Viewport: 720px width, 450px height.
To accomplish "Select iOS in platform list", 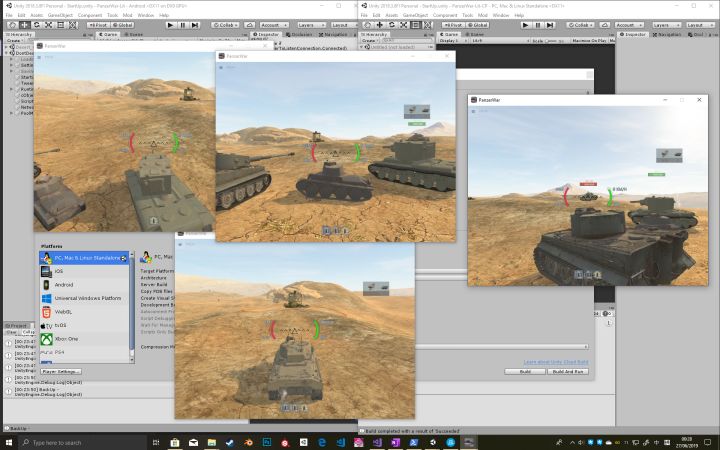I will pos(84,271).
